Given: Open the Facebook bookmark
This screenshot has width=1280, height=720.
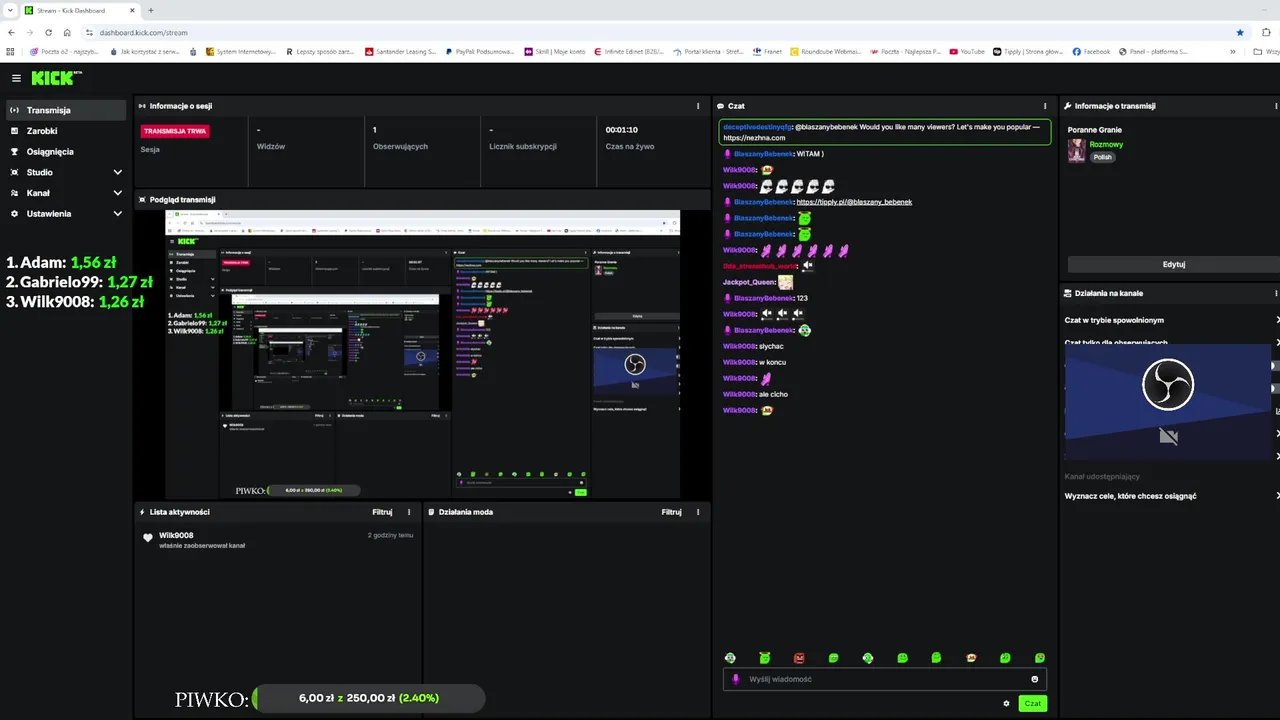Looking at the screenshot, I should (x=1091, y=51).
